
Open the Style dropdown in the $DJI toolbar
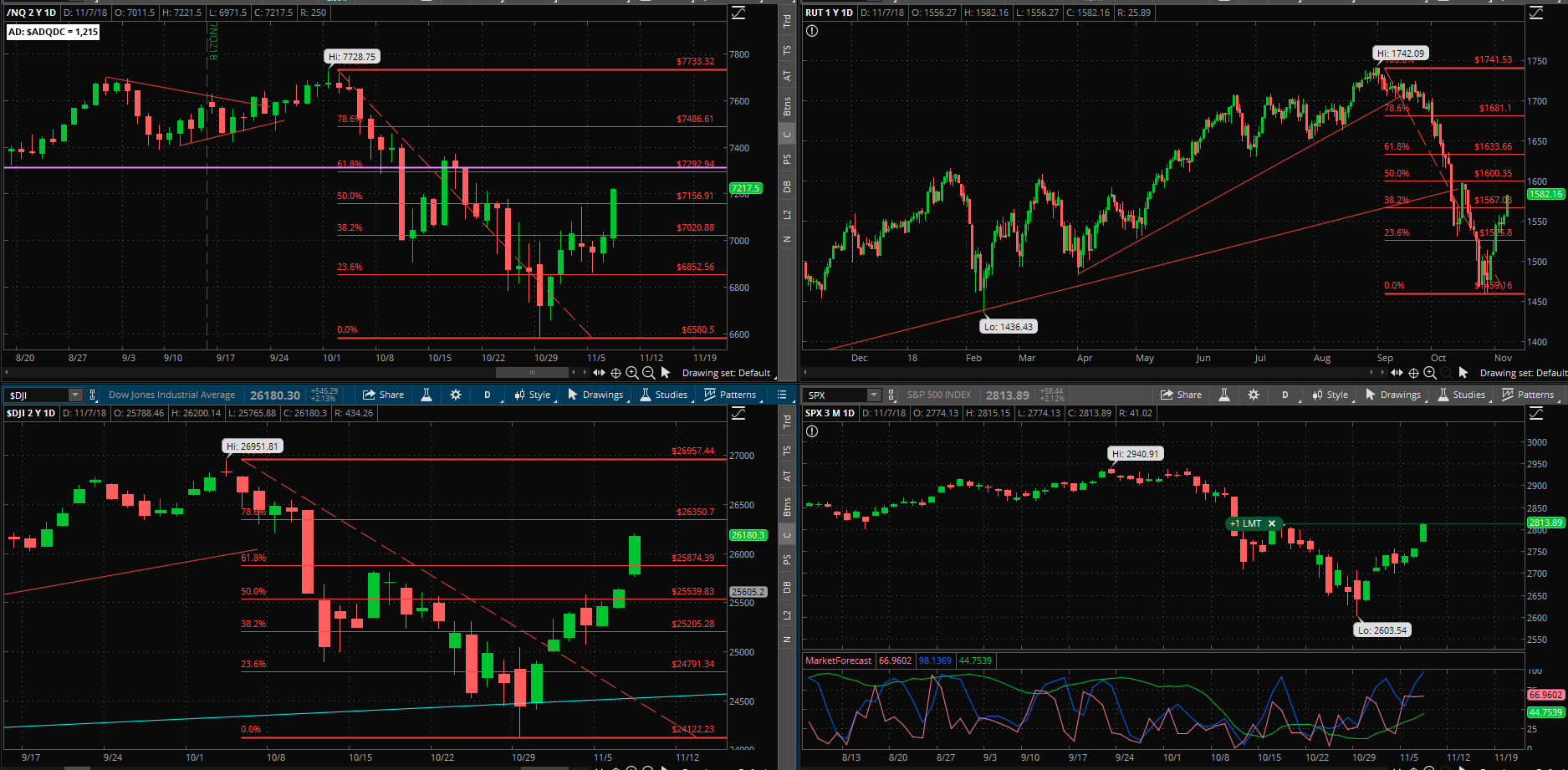533,395
